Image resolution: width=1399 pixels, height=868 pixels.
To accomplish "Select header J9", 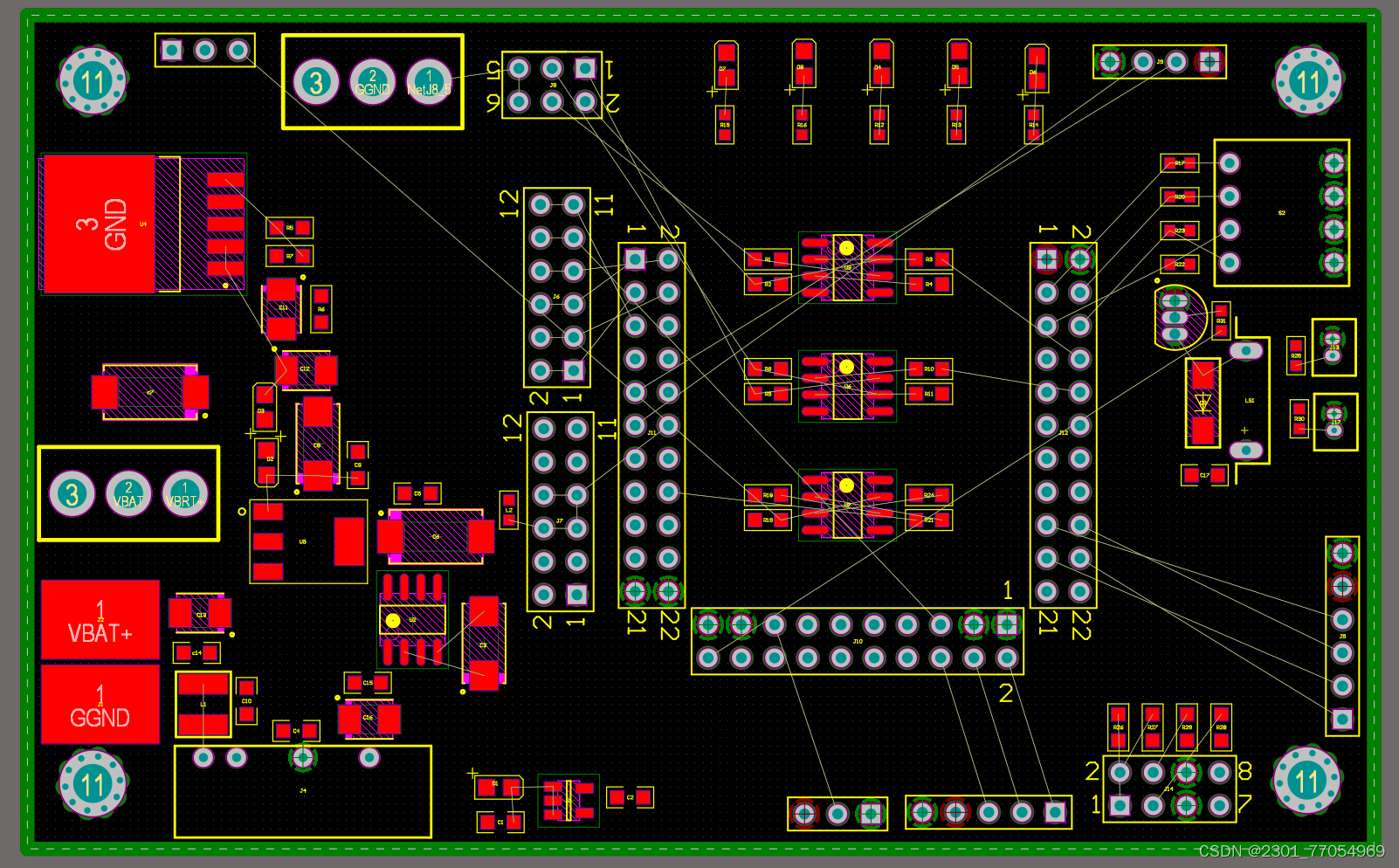I will point(1160,62).
